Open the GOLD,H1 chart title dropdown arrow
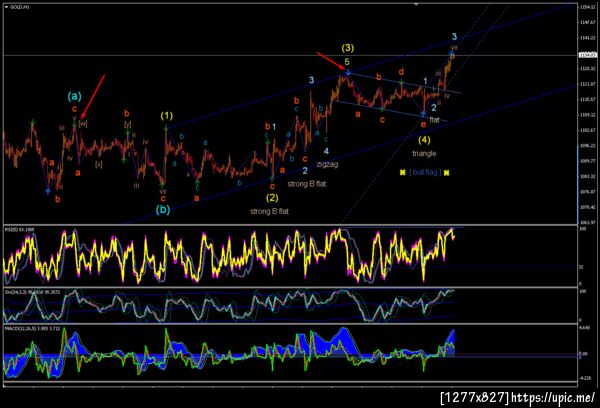This screenshot has width=600, height=408. point(7,7)
